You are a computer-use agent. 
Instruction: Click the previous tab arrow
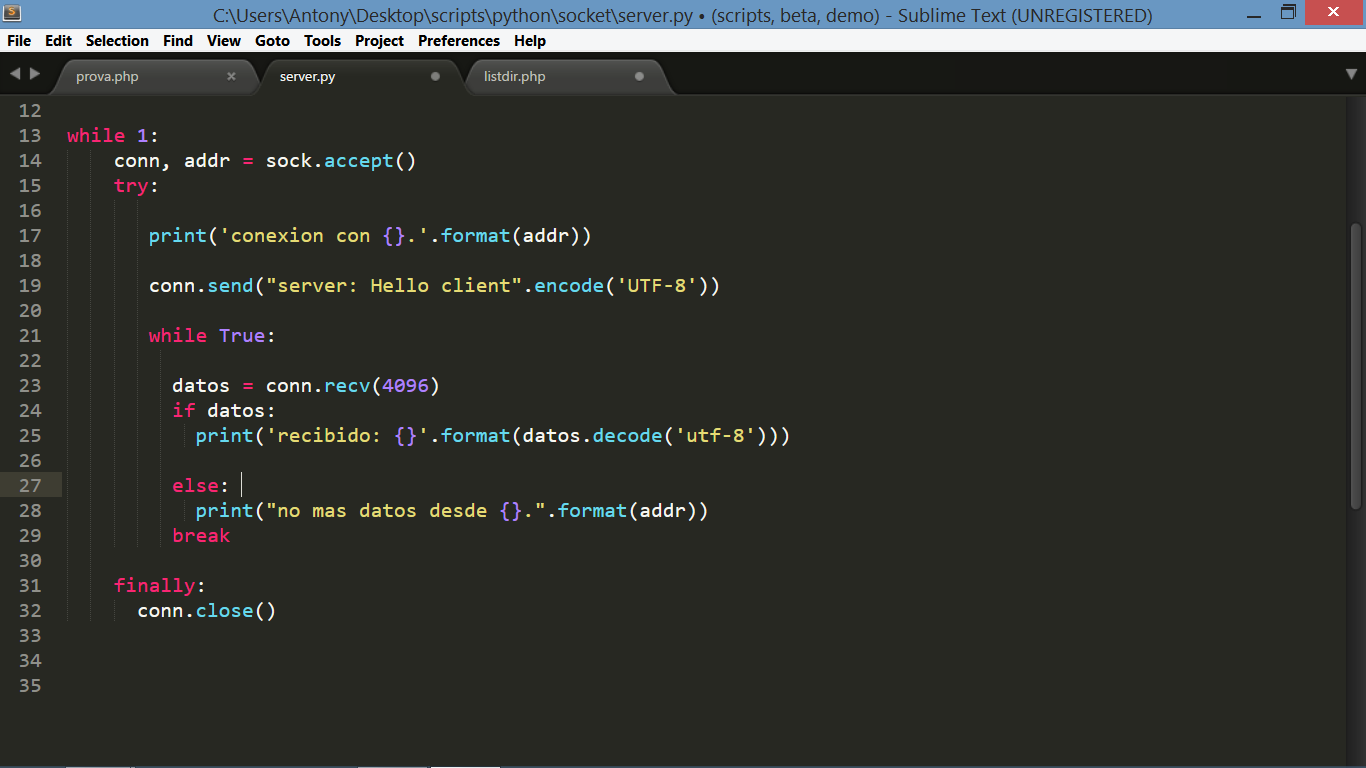[15, 74]
